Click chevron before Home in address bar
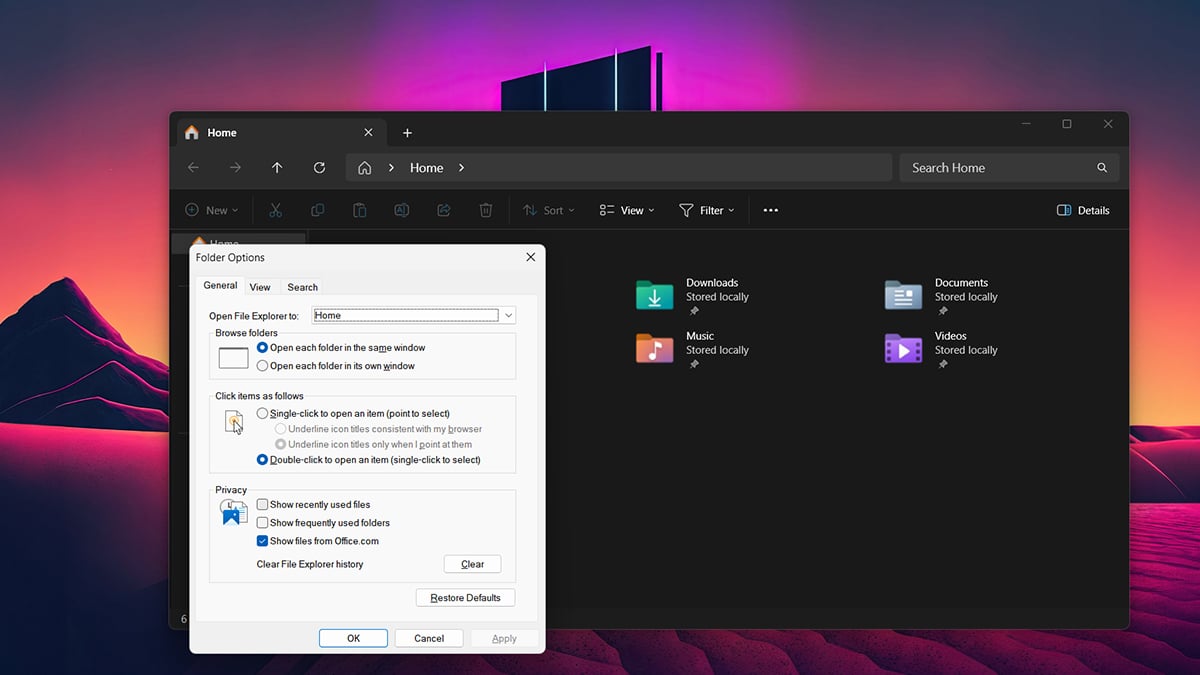1200x675 pixels. 391,168
